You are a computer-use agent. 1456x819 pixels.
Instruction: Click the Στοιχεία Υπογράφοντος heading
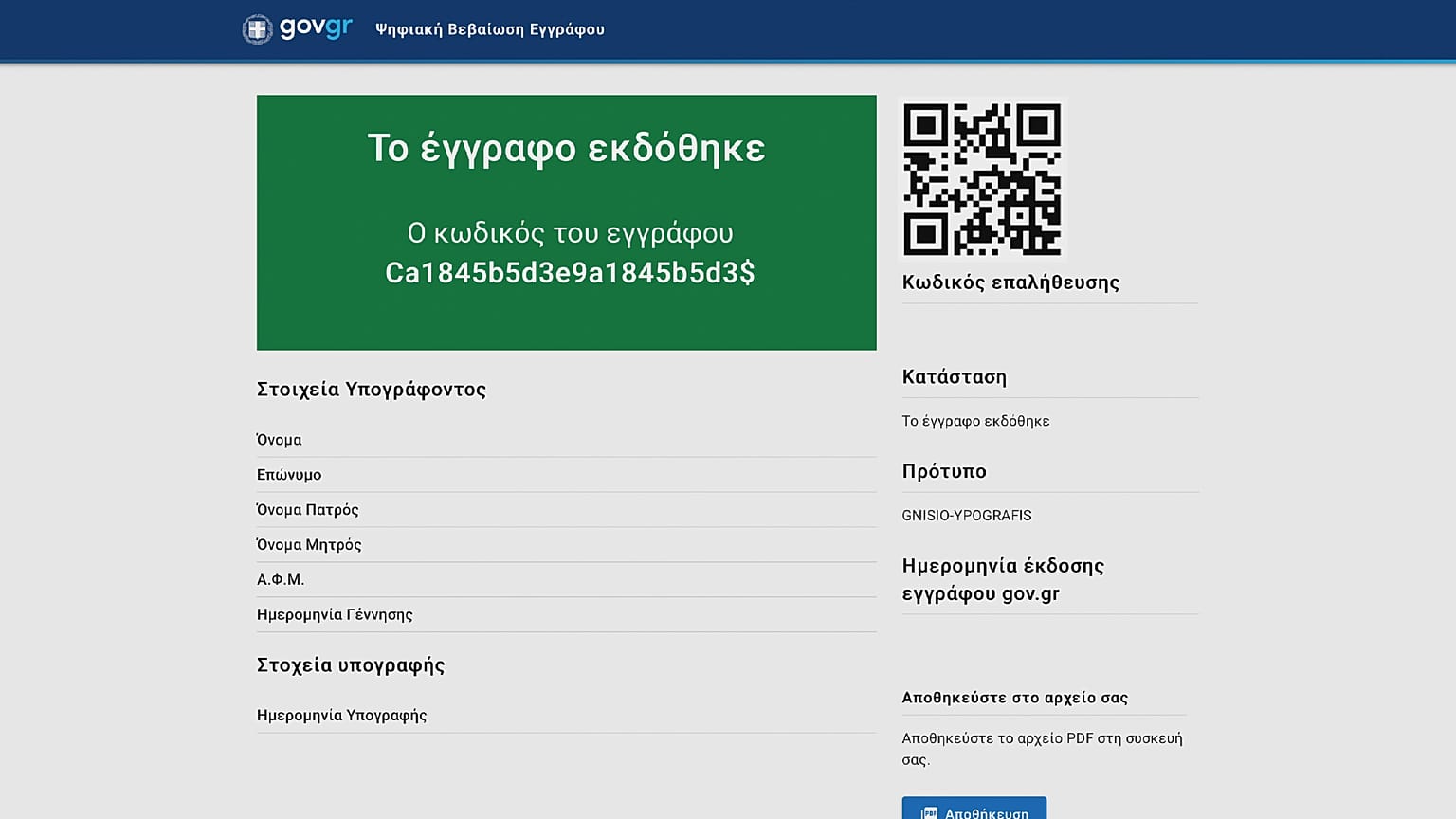(372, 390)
